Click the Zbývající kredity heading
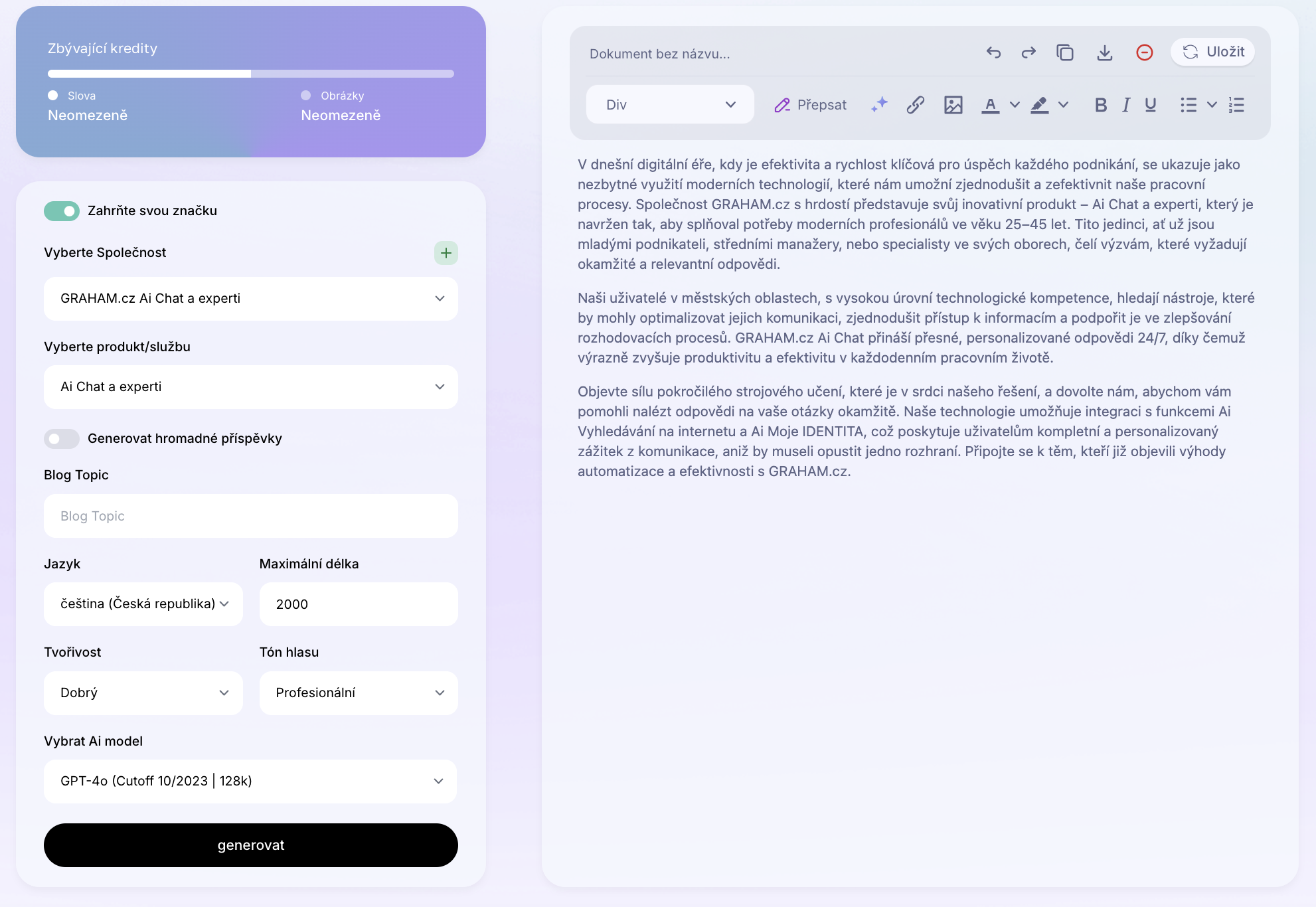1316x907 pixels. [103, 48]
